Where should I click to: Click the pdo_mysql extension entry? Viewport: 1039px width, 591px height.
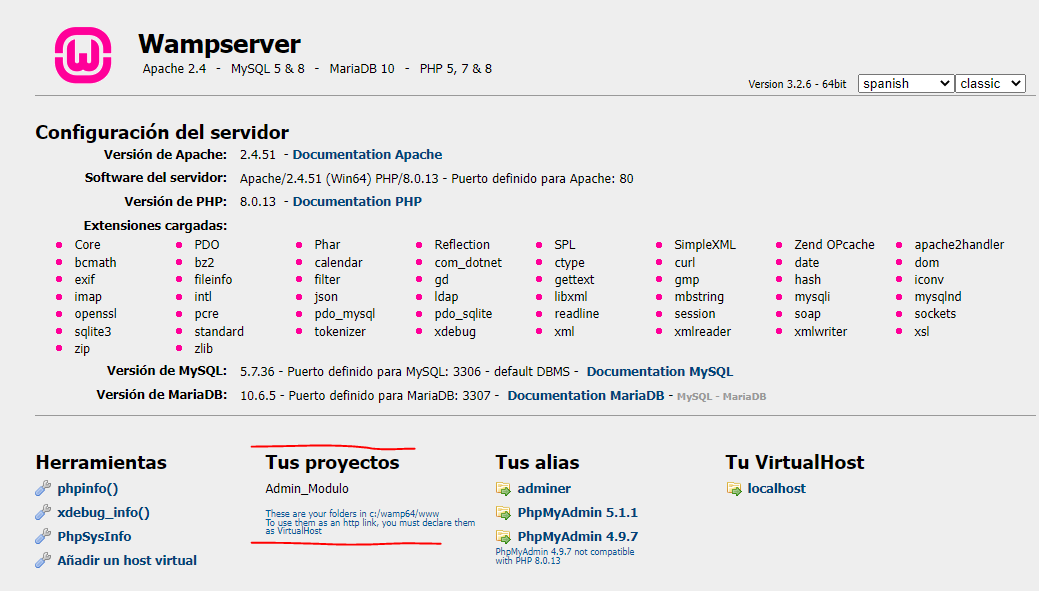point(345,314)
